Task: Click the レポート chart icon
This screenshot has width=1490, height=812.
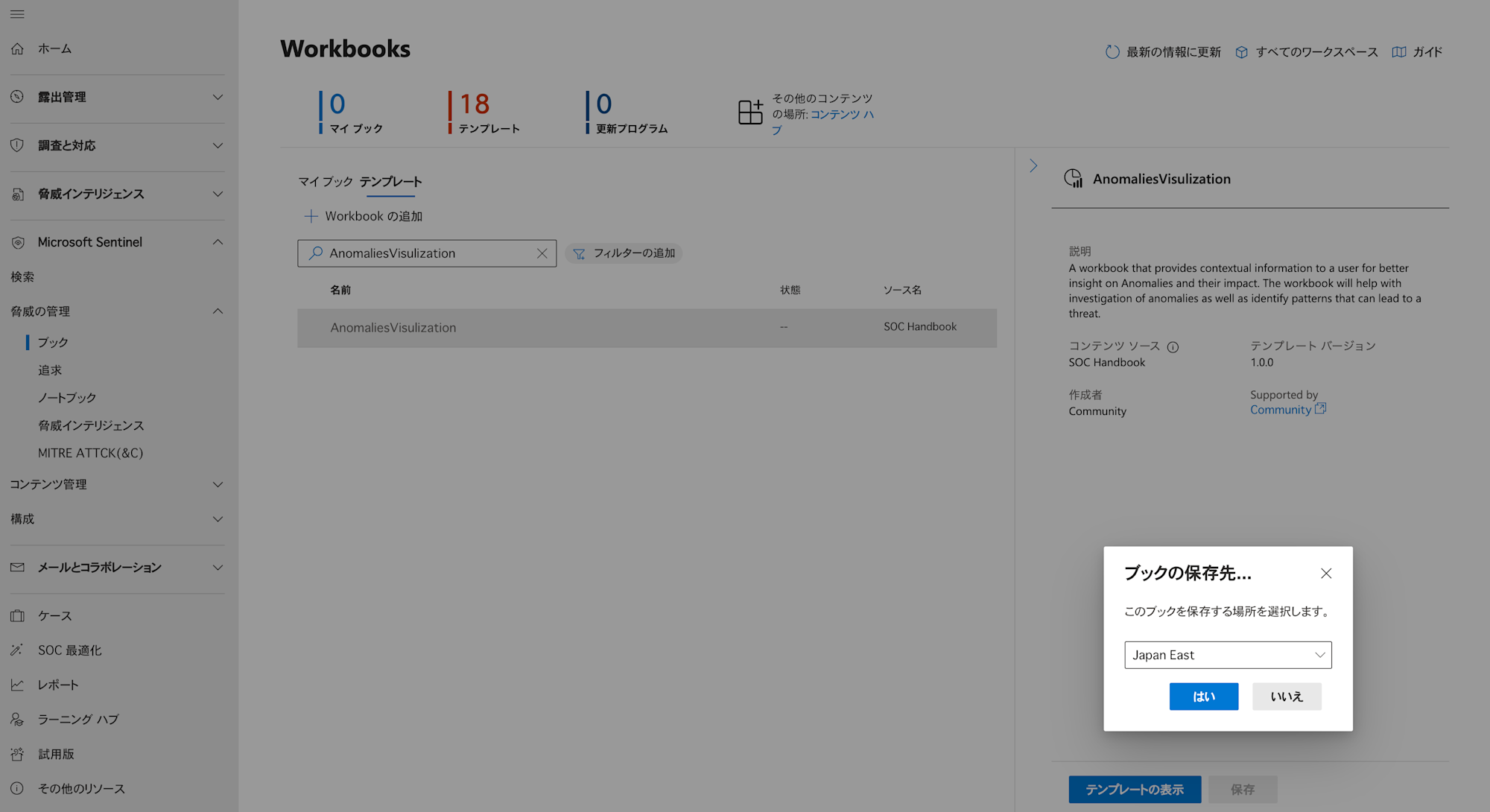Action: 17,685
